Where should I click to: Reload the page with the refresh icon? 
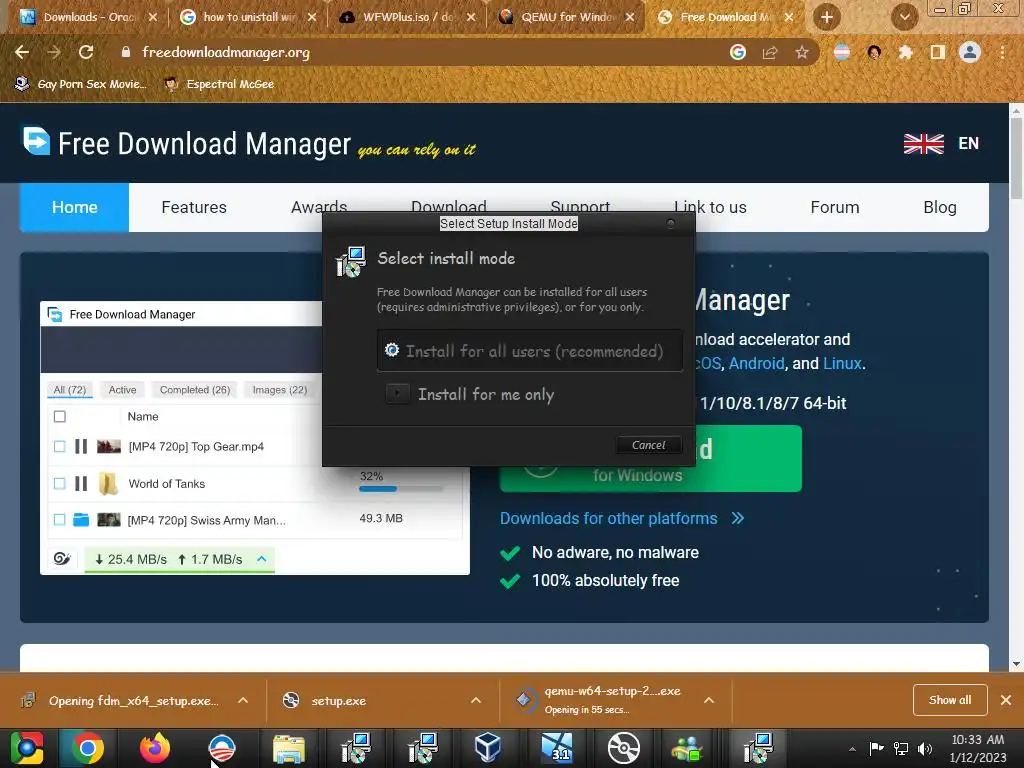click(86, 52)
